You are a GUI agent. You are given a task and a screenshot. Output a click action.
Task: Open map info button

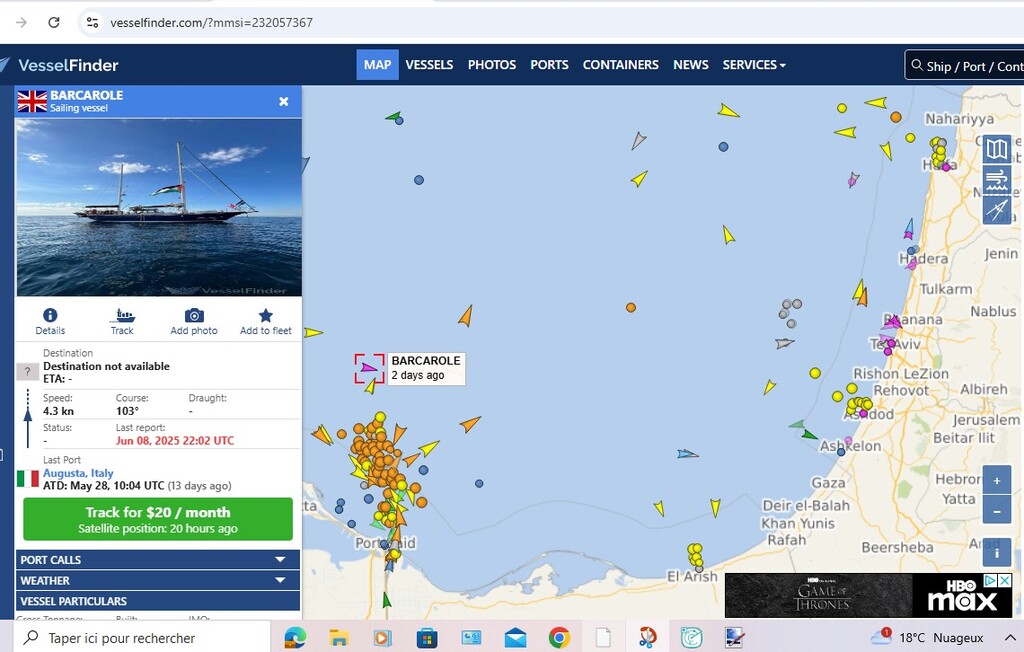tap(997, 553)
